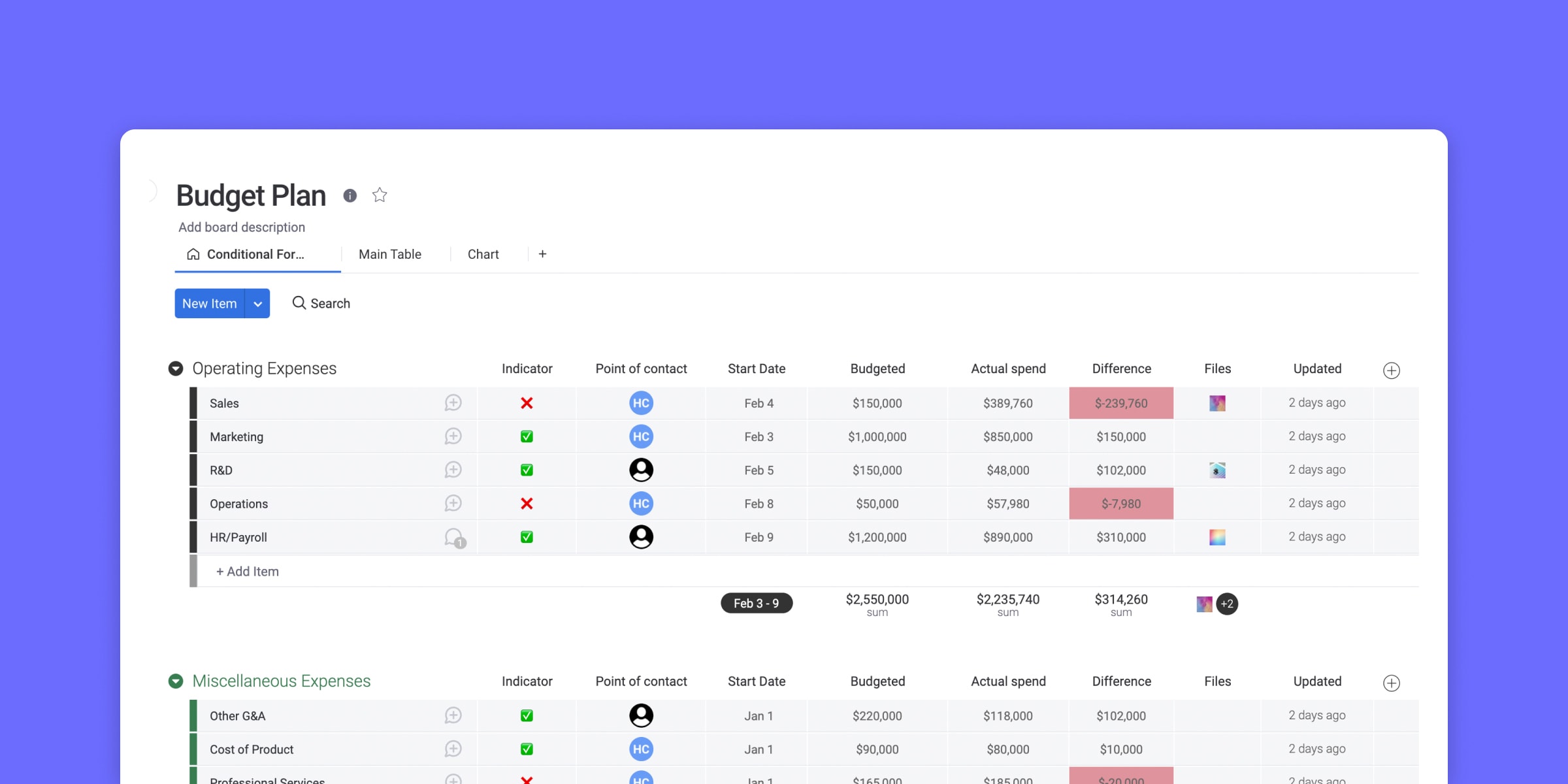This screenshot has width=1568, height=784.
Task: Toggle the green checkmark indicator for HR/Payroll
Action: [x=526, y=537]
